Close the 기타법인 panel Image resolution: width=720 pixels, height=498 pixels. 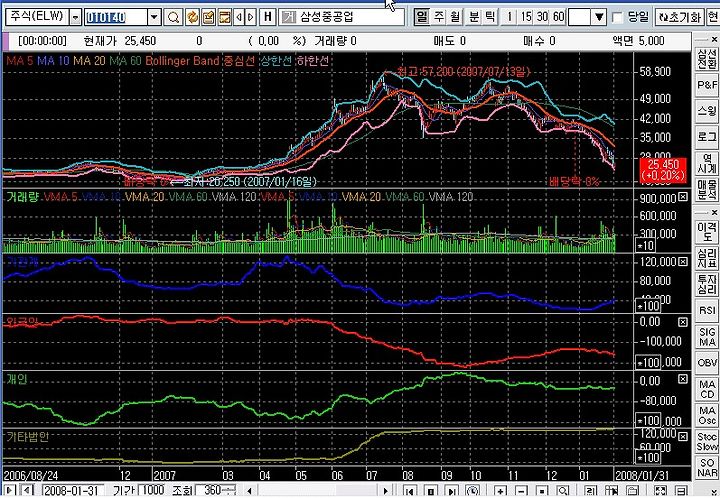(683, 436)
